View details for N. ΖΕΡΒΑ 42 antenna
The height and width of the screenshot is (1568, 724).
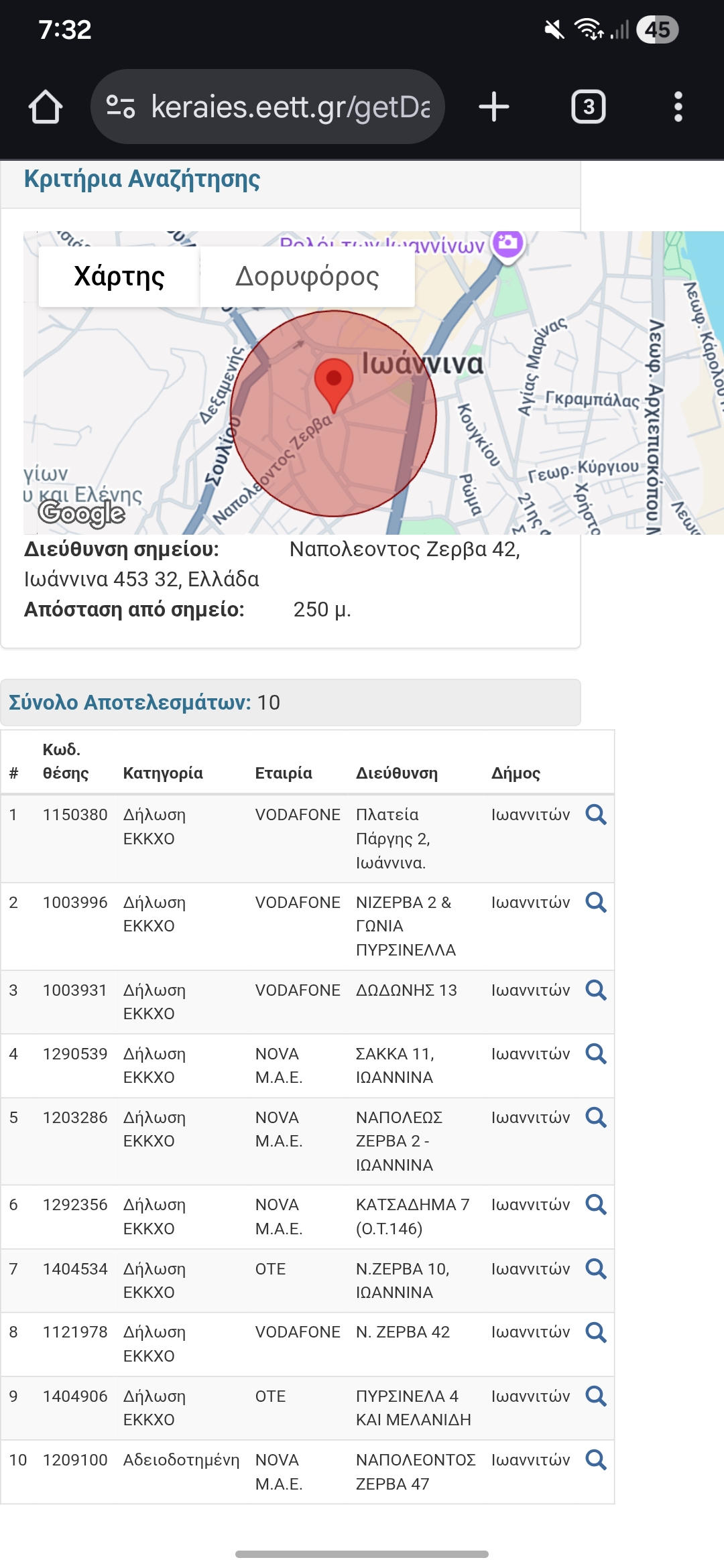(596, 1332)
